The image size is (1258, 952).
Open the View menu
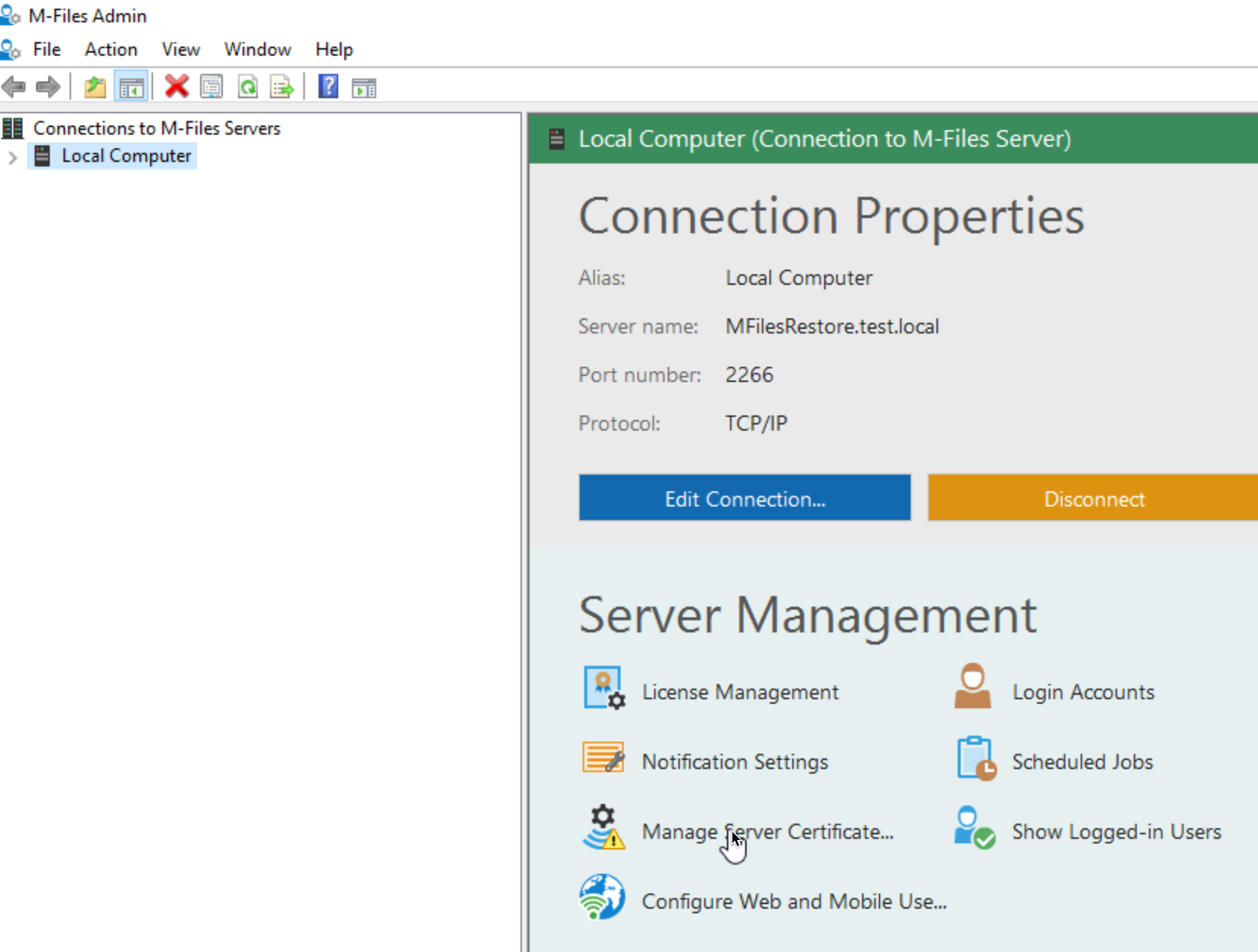pos(181,49)
